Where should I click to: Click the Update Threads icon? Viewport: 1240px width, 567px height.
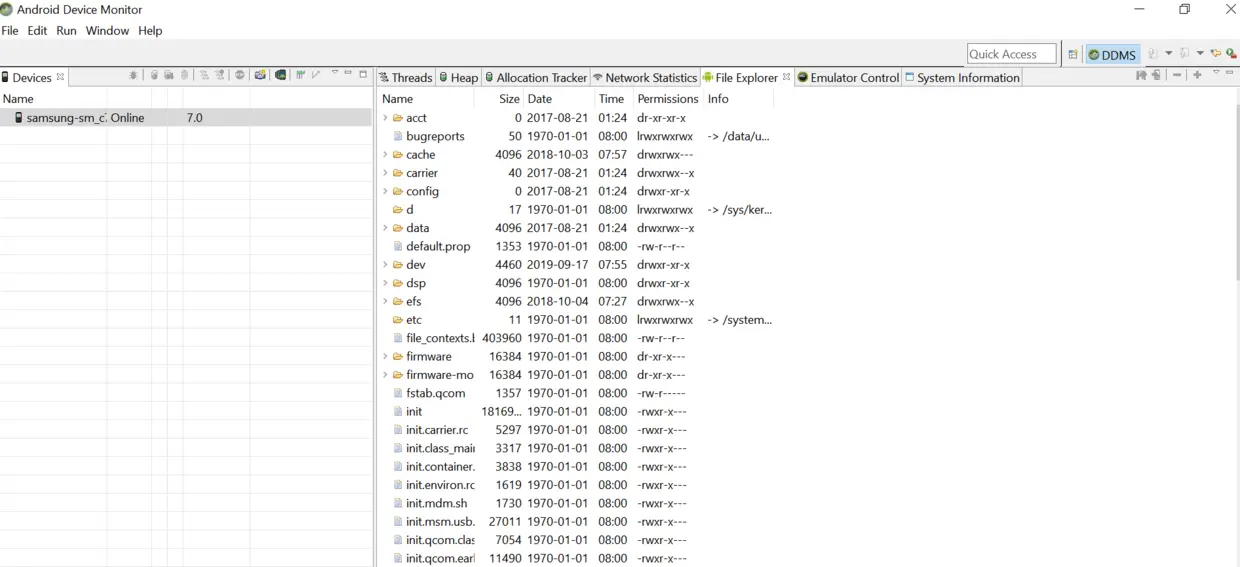[x=204, y=75]
